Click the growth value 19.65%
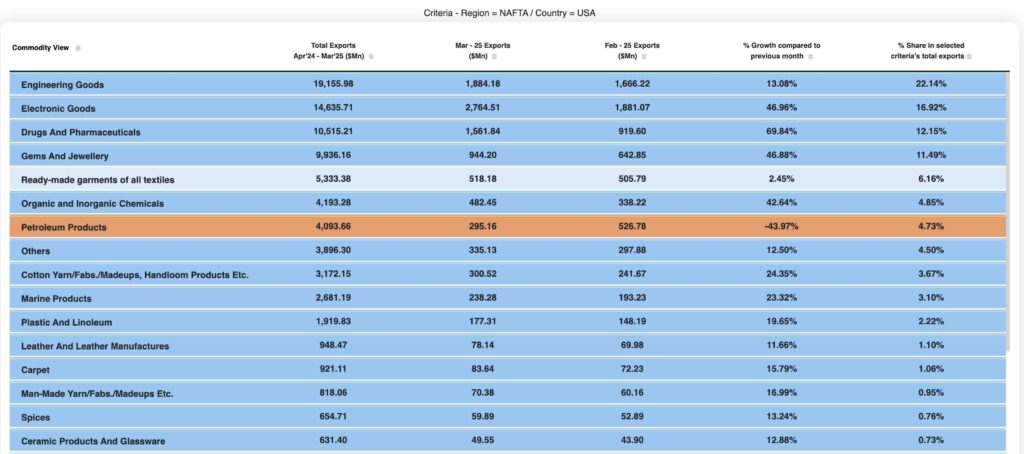The image size is (1024, 454). click(x=781, y=321)
